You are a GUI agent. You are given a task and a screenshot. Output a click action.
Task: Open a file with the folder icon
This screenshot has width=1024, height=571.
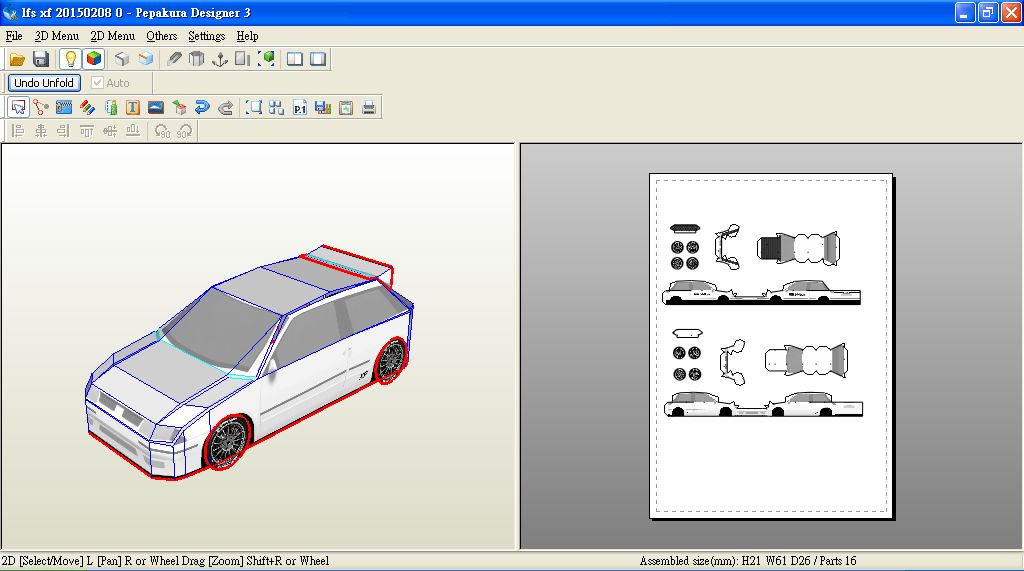pyautogui.click(x=17, y=59)
